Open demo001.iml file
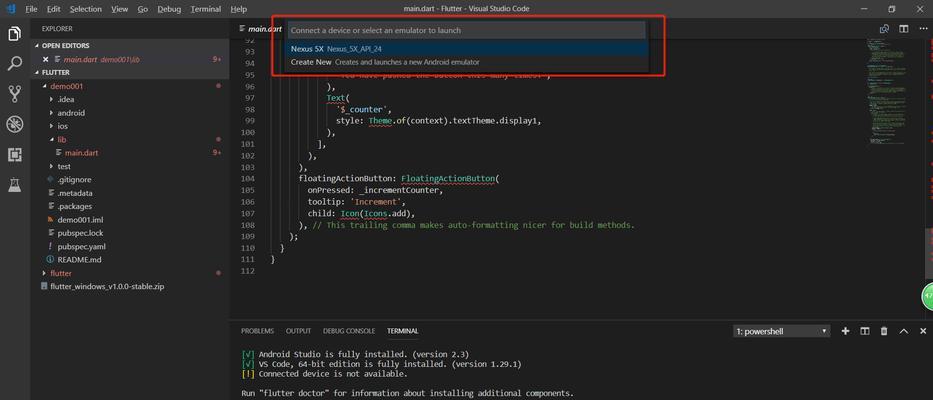 [x=82, y=220]
